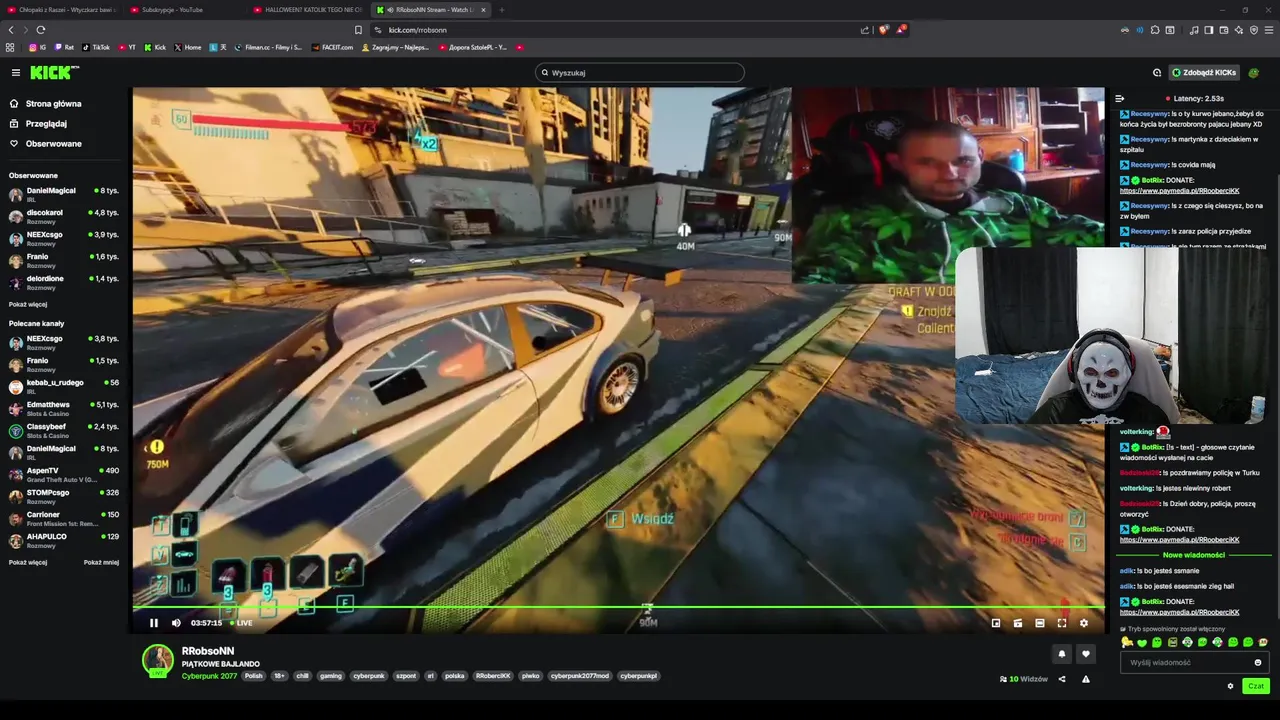This screenshot has width=1280, height=720.
Task: Click the green stream progress bar
Action: point(618,607)
